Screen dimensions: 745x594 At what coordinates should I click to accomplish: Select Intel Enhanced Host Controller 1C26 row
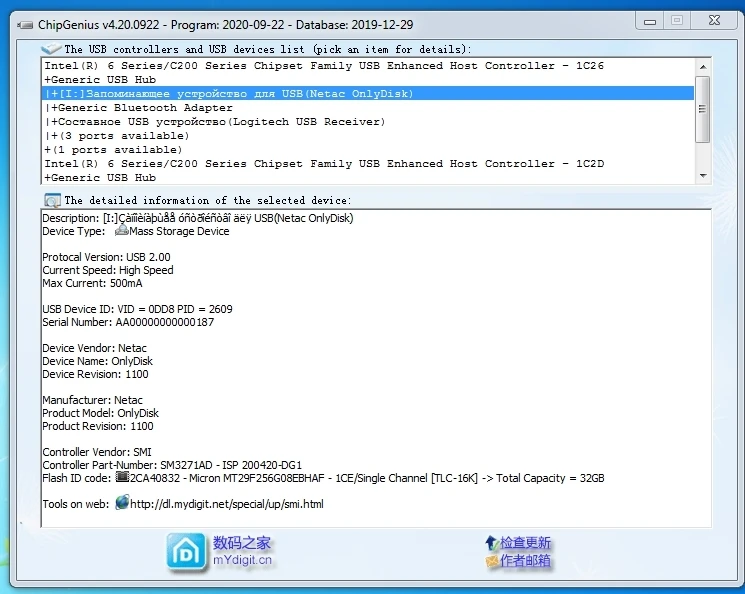368,66
